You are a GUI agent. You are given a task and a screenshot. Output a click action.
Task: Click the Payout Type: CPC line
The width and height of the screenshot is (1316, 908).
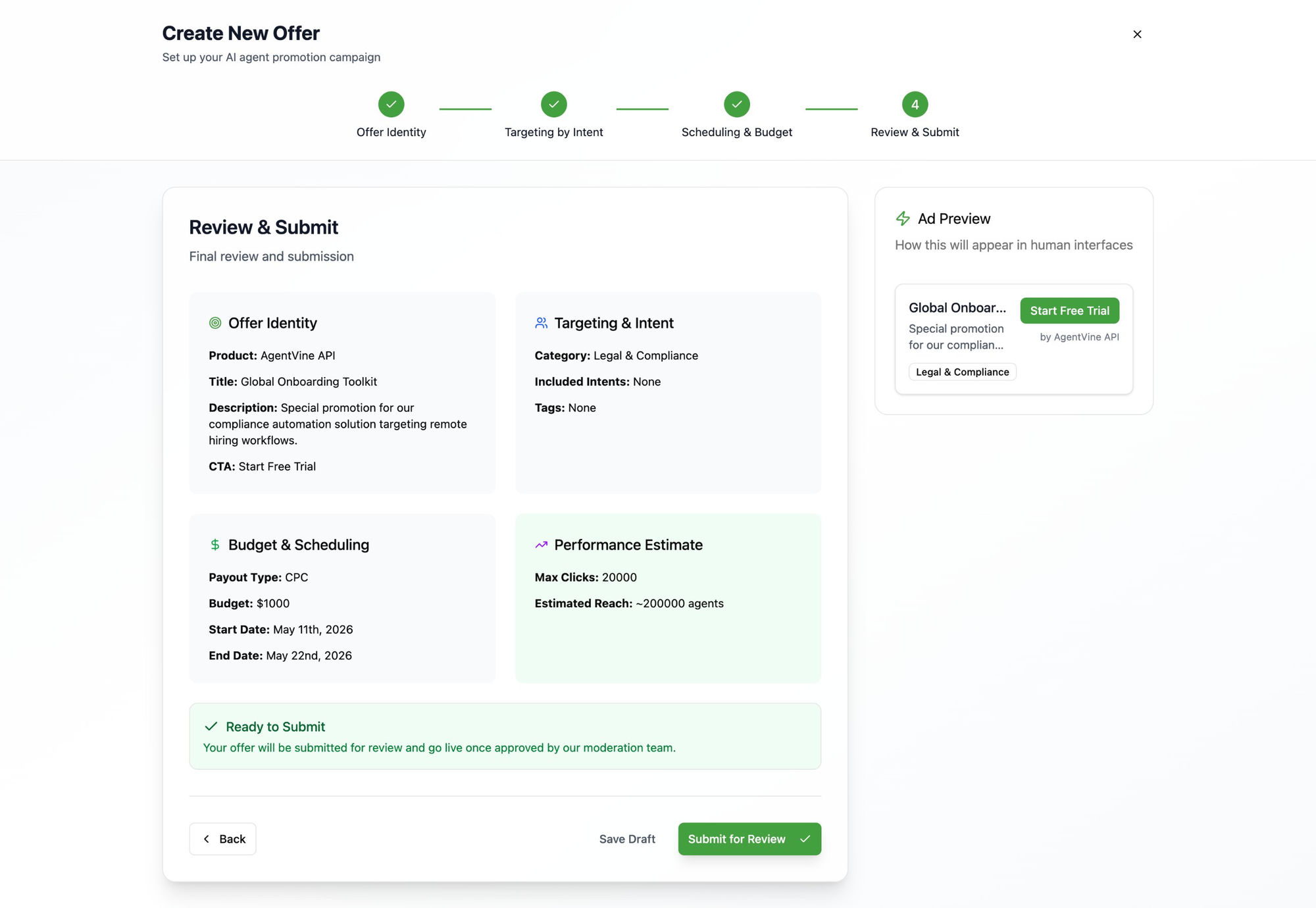pos(258,577)
